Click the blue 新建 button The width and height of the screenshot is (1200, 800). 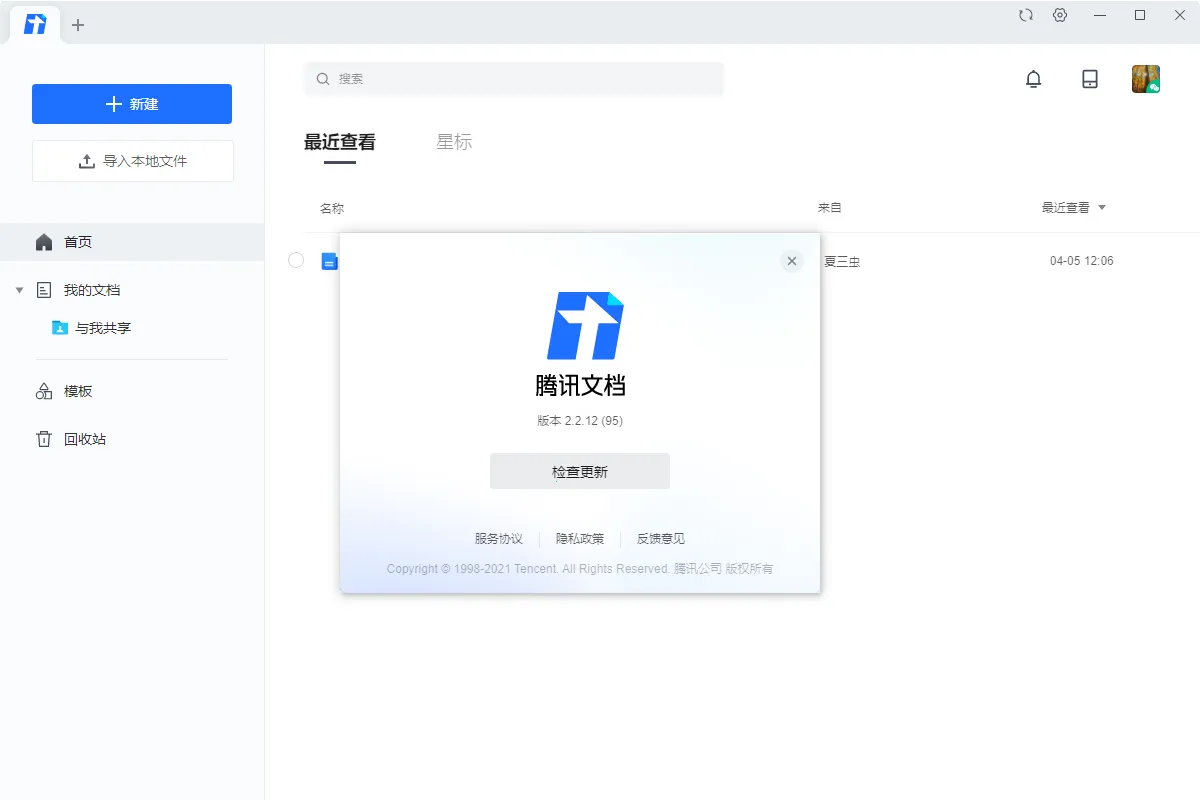132,104
